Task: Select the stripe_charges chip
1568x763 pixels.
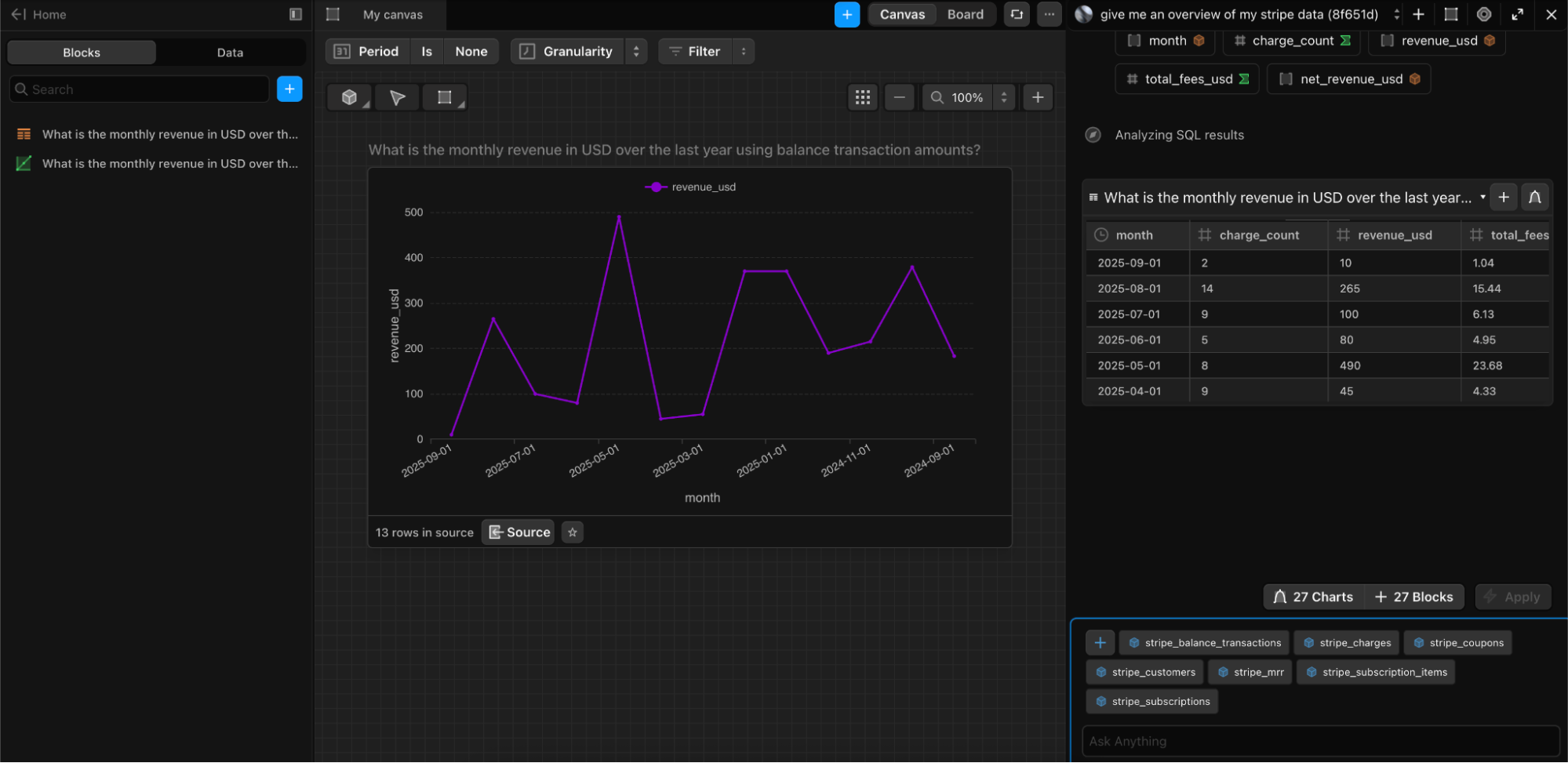Action: tap(1347, 643)
